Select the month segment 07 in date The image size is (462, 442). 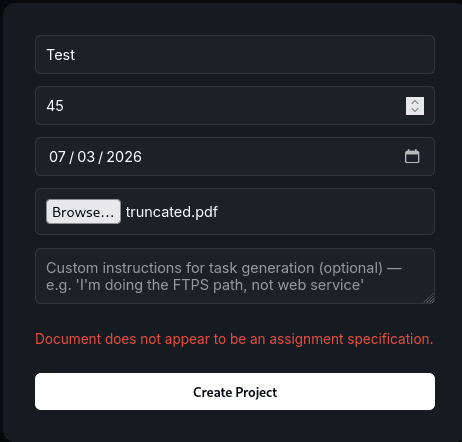pos(57,157)
